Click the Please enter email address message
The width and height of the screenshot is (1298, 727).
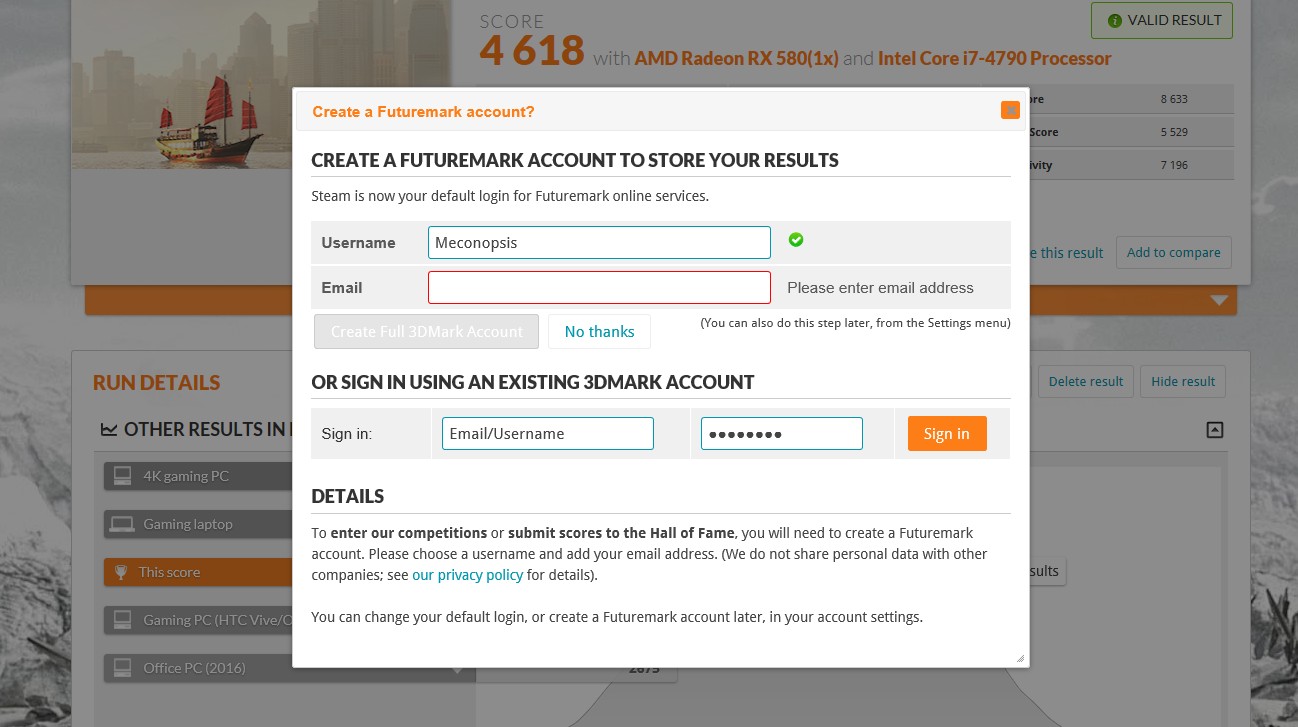(x=880, y=287)
